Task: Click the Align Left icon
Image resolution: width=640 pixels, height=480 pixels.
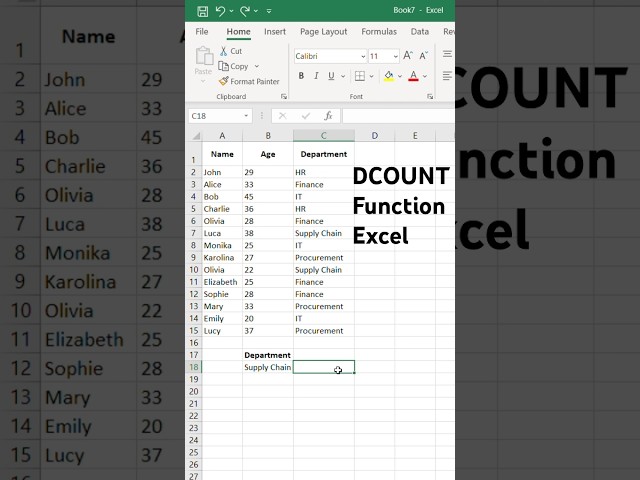Action: point(447,76)
